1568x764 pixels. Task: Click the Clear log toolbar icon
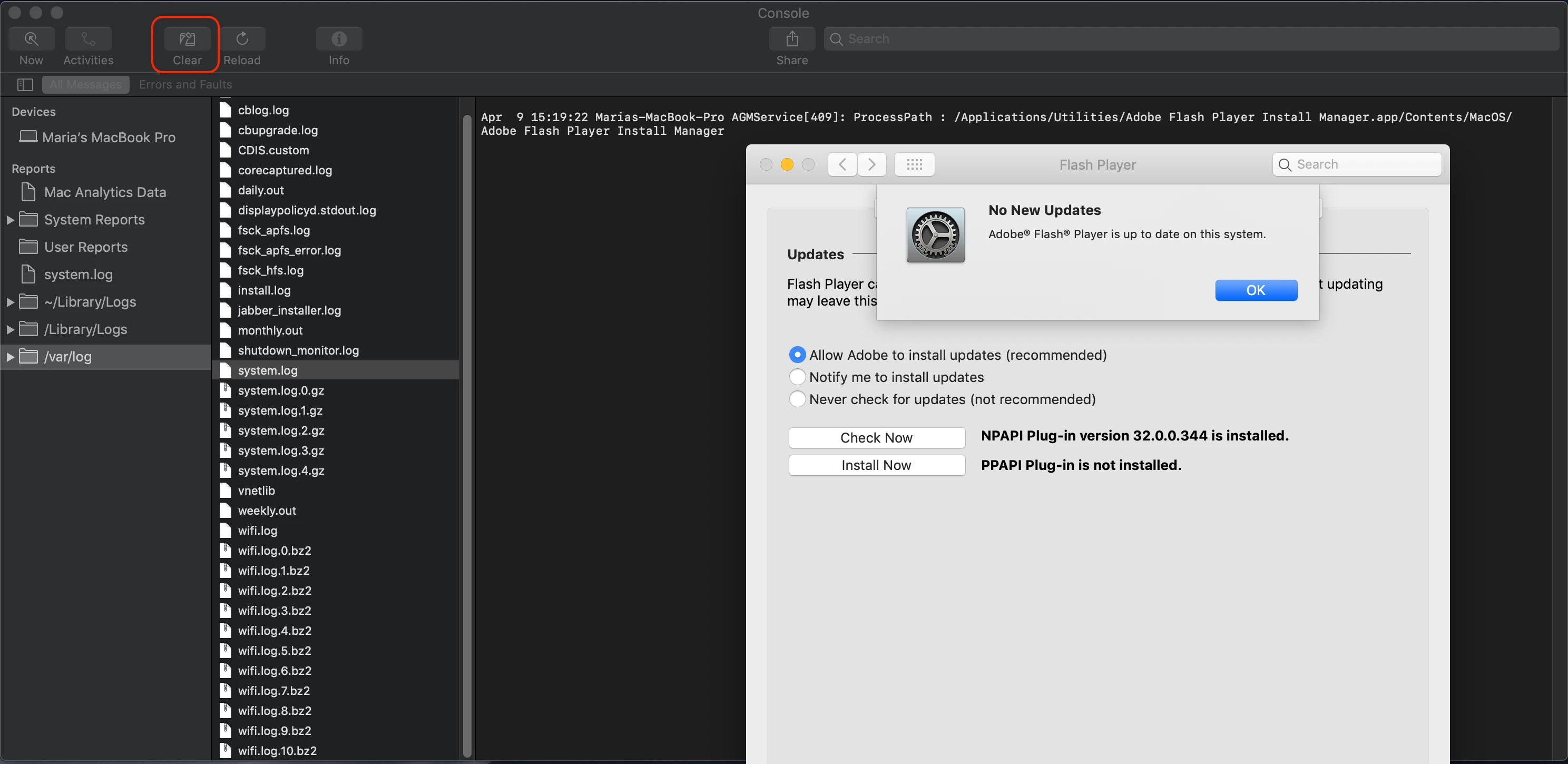tap(187, 40)
